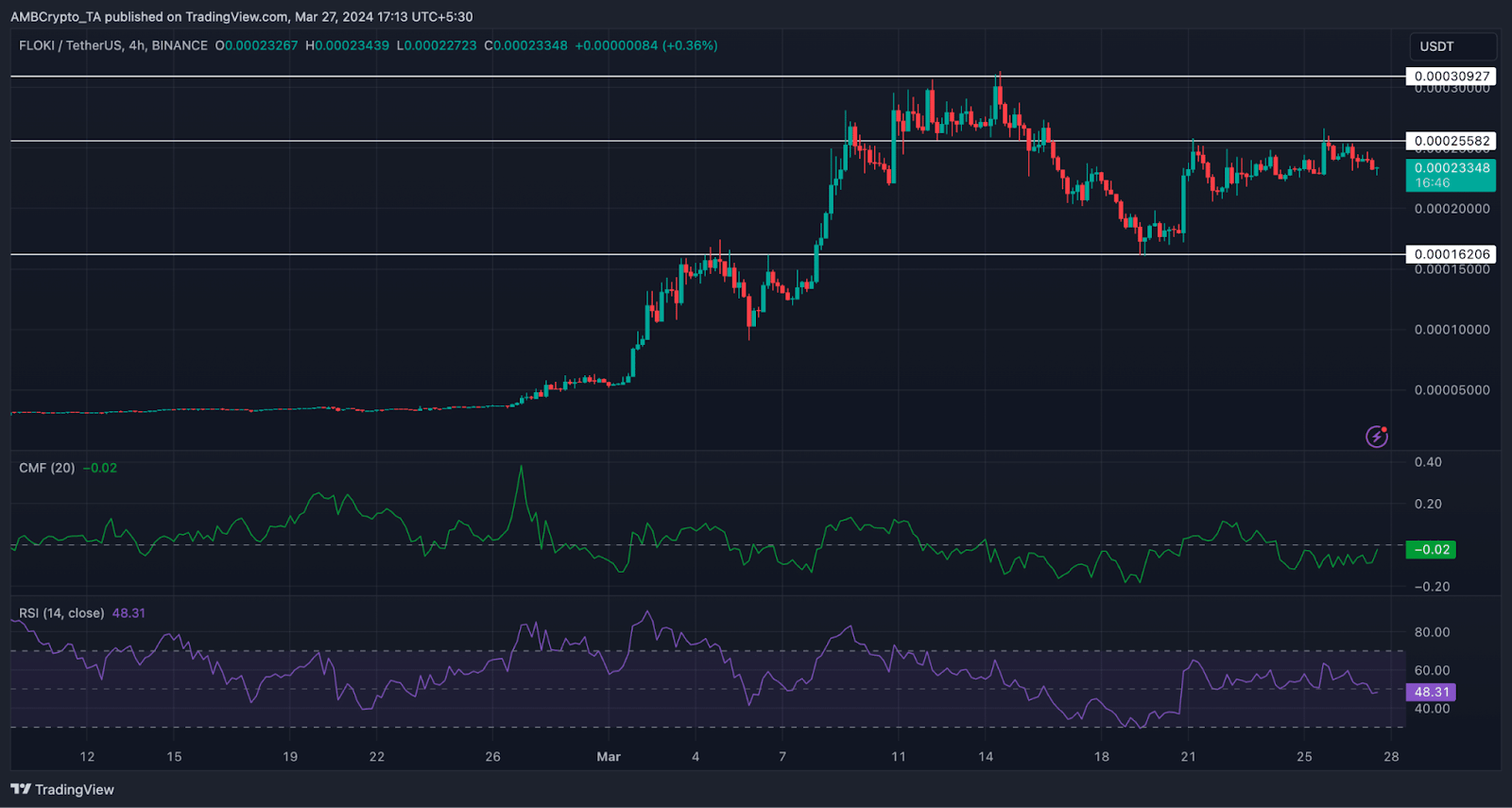Select the RSI (14, close) indicator legend

tap(61, 613)
